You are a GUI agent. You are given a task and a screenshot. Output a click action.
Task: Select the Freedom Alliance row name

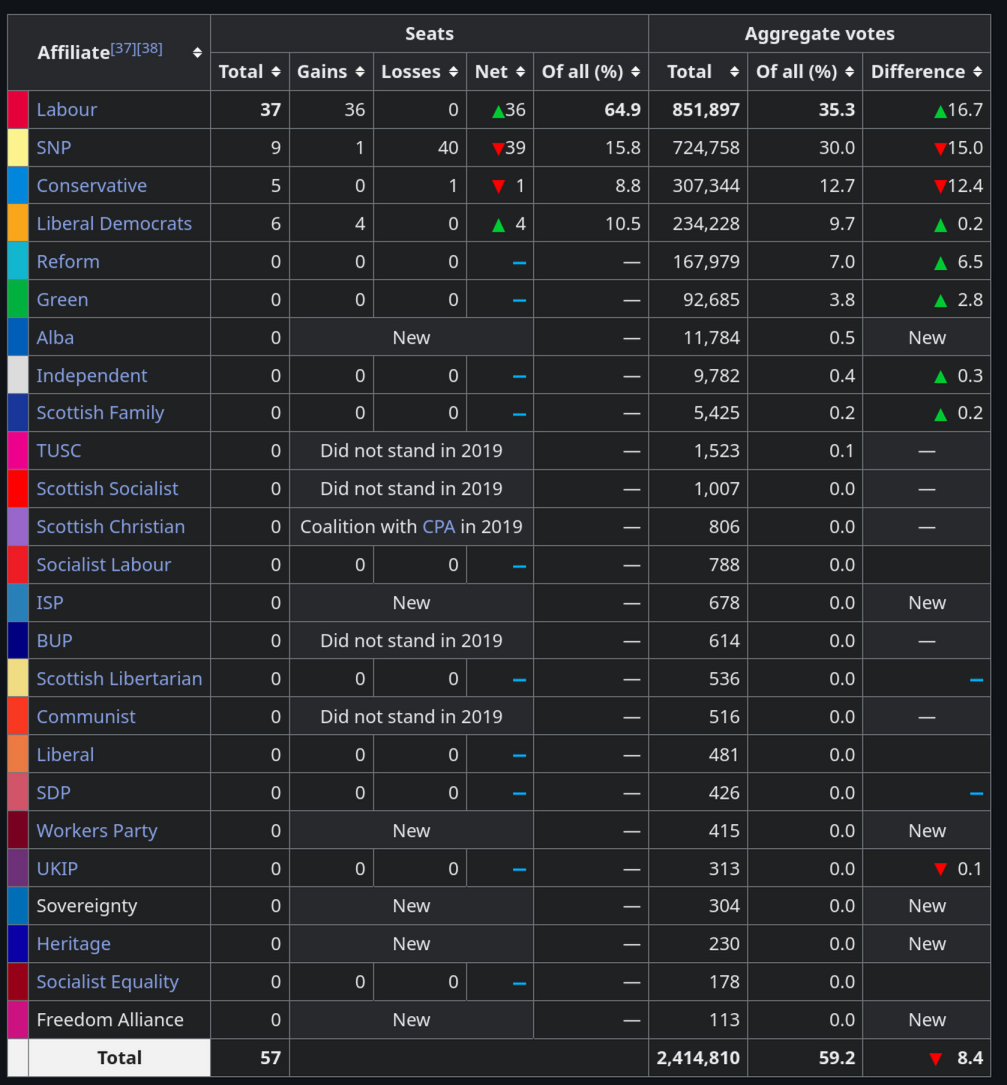point(110,1020)
